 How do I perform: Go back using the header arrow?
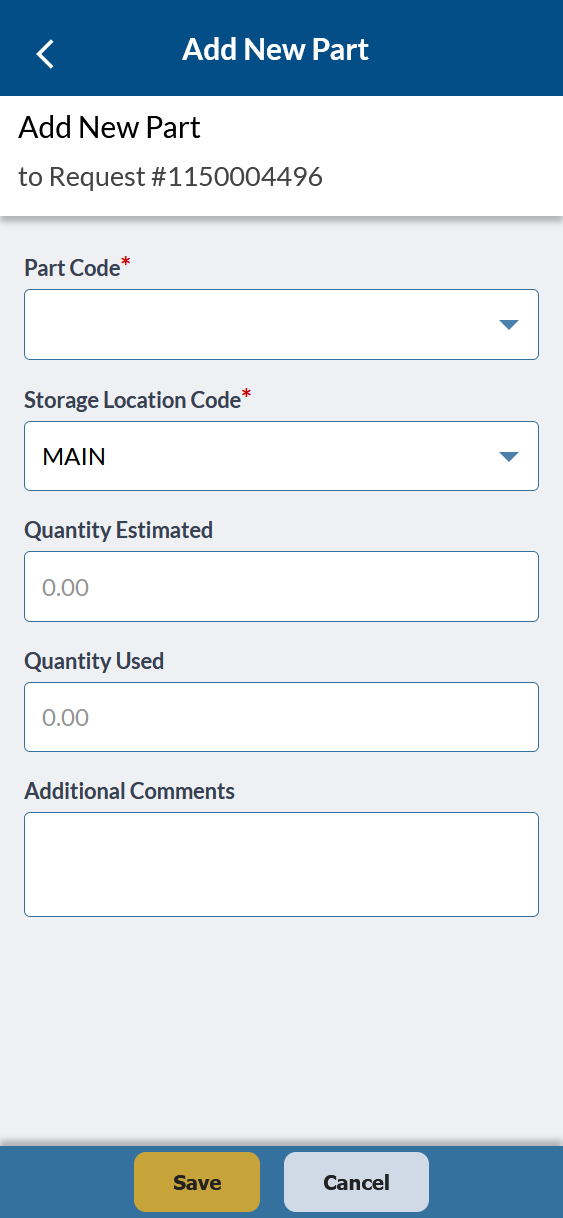tap(45, 53)
